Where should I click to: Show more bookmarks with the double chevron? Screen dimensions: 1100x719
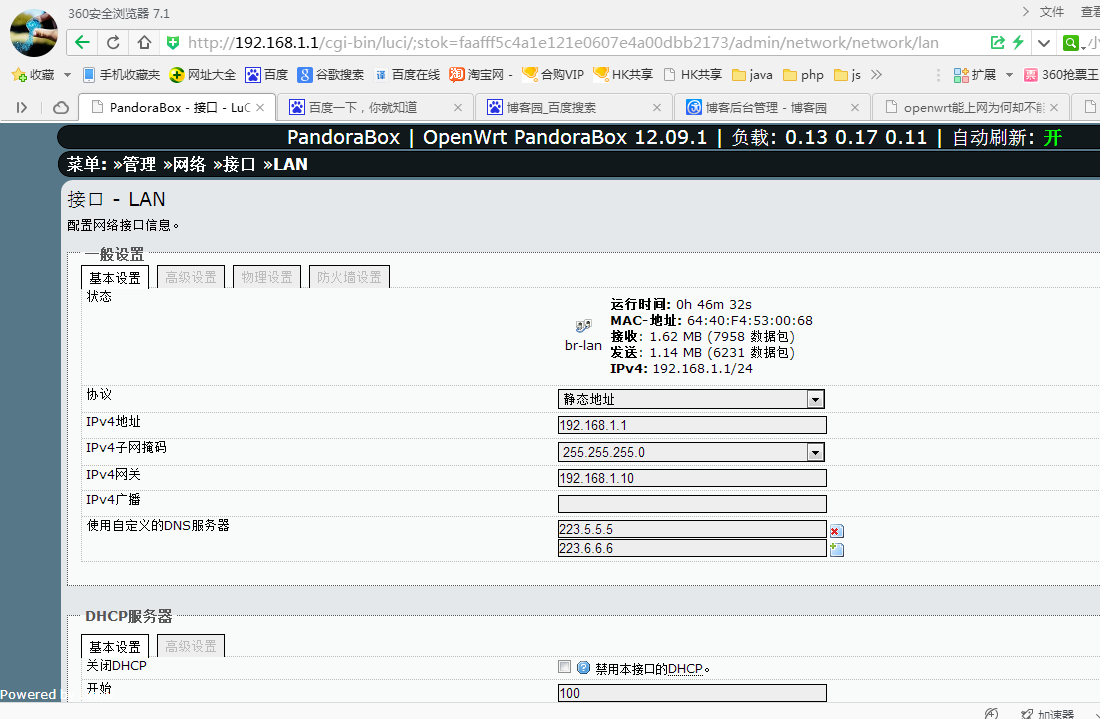point(876,74)
